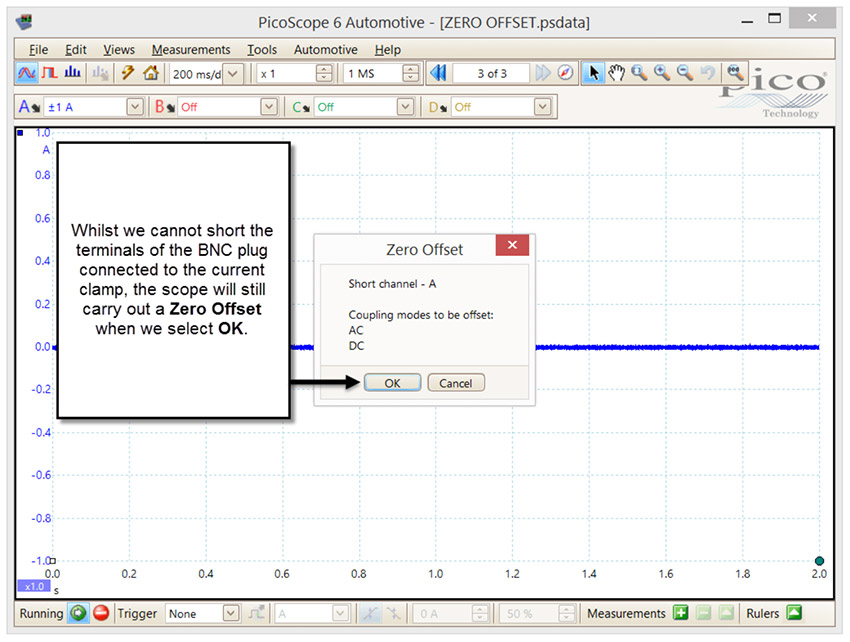Open the File menu

pyautogui.click(x=38, y=49)
